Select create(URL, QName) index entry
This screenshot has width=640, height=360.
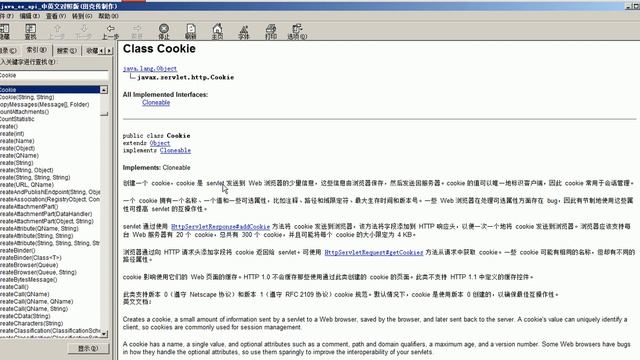[x=27, y=185]
